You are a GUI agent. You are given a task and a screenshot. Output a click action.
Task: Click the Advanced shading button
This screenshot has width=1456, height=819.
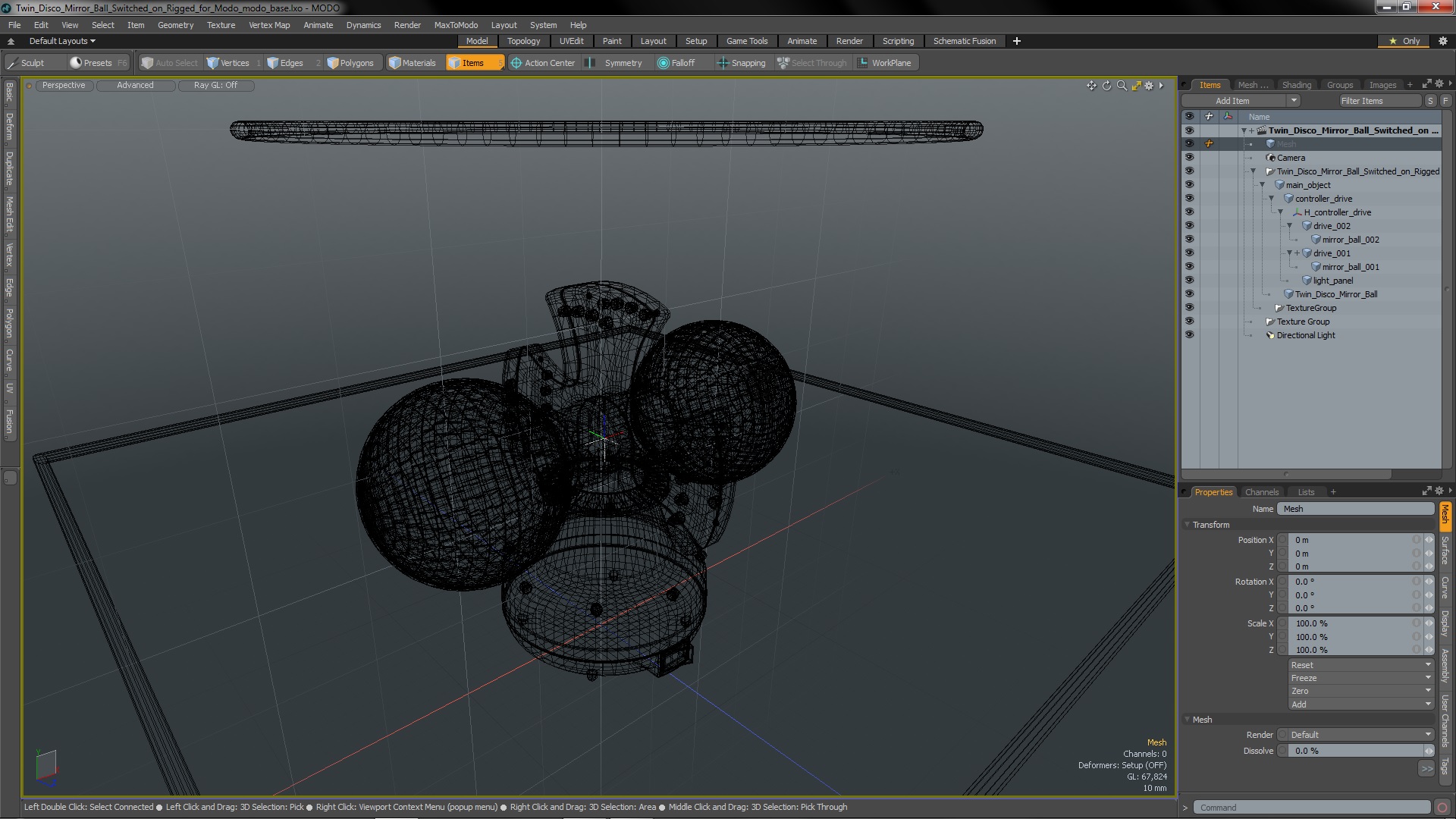click(135, 86)
